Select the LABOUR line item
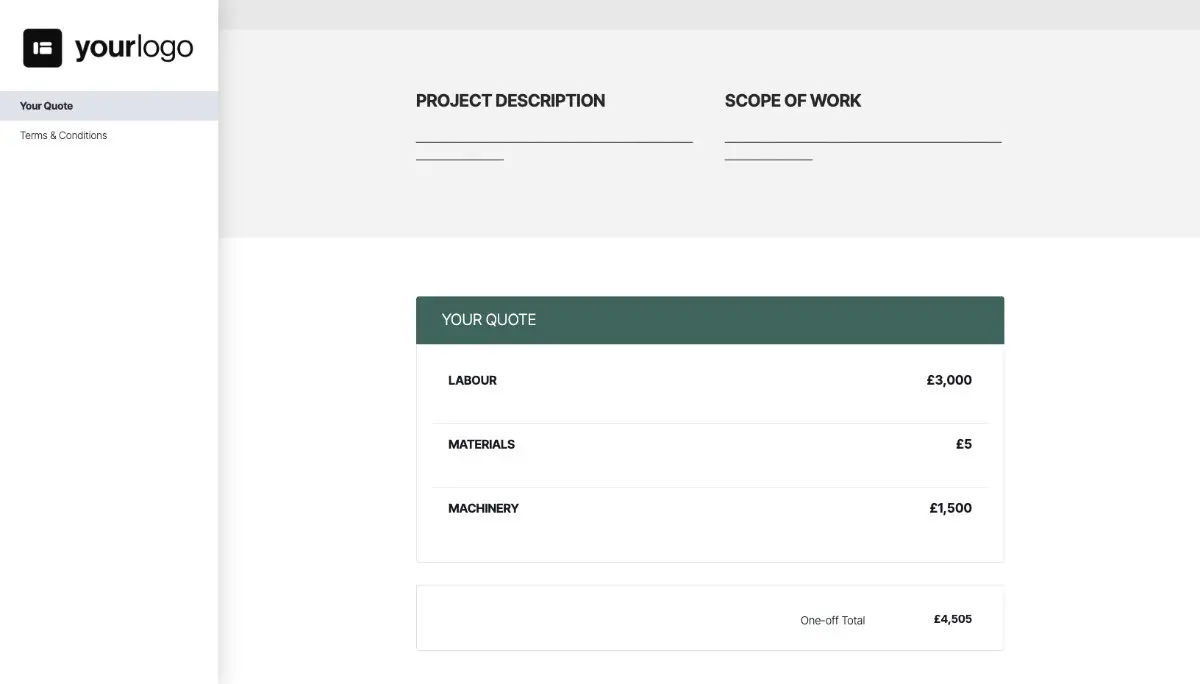 click(x=472, y=380)
